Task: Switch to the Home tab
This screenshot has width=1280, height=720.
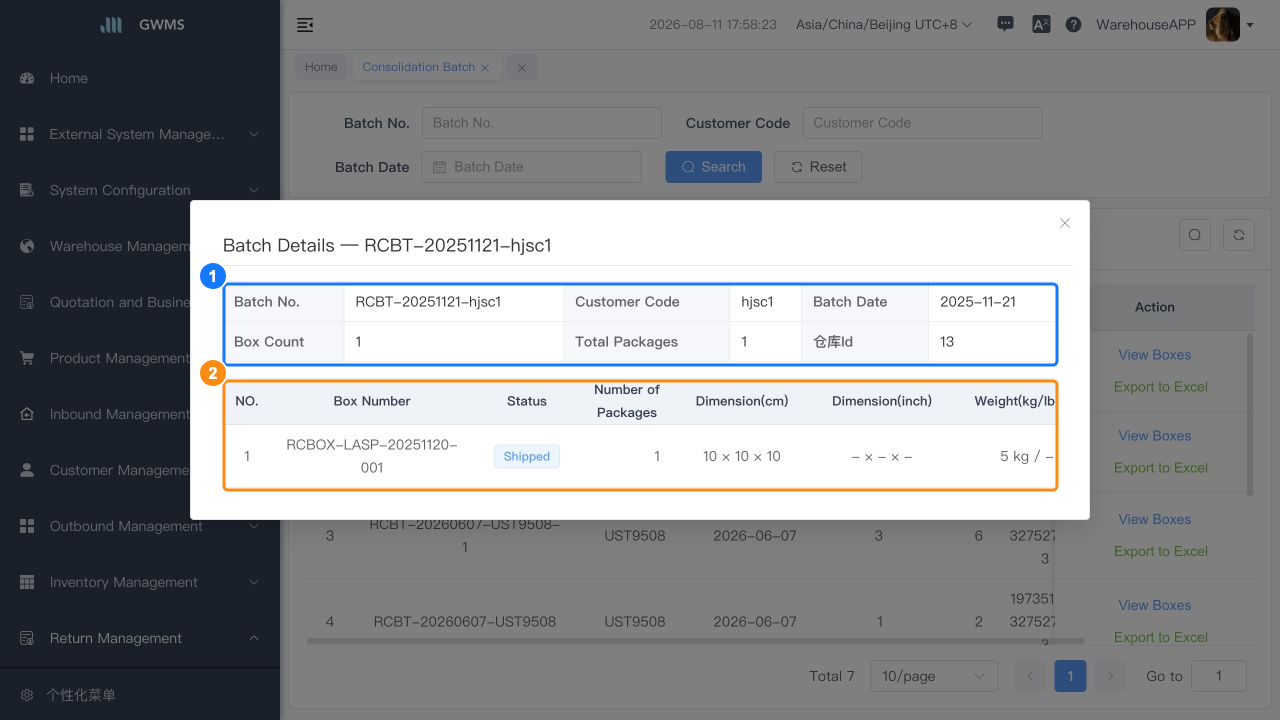Action: [x=321, y=67]
